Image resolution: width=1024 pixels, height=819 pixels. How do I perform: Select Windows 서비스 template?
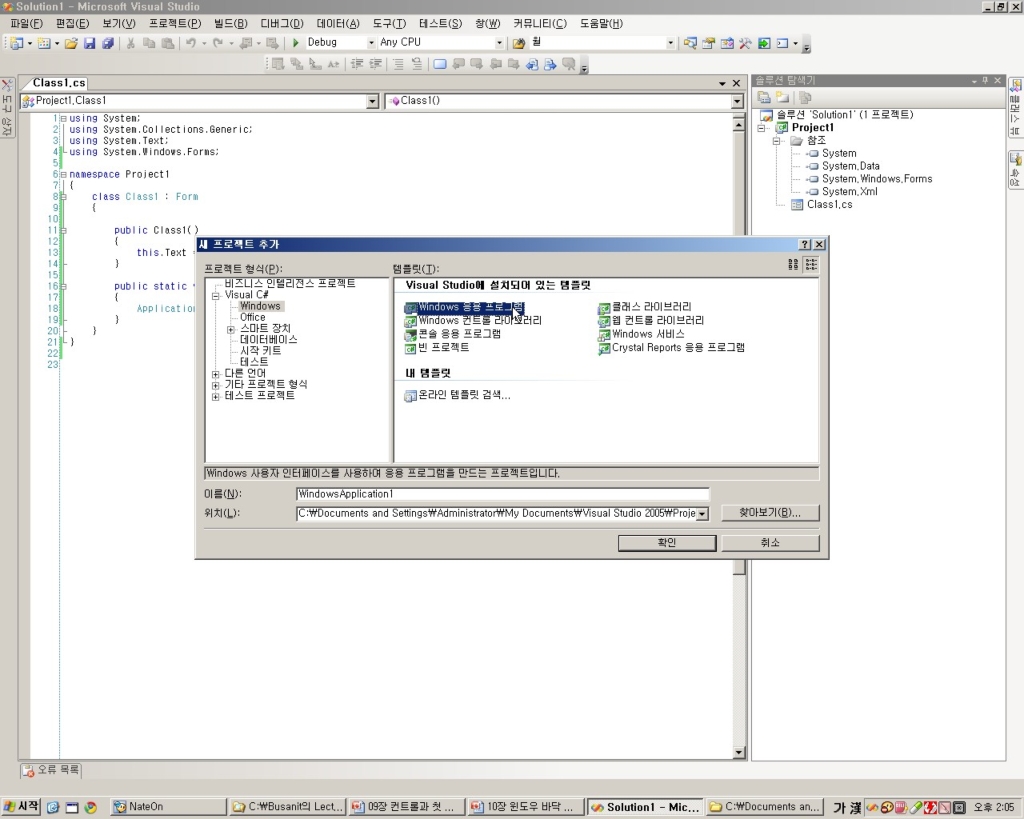[x=641, y=334]
